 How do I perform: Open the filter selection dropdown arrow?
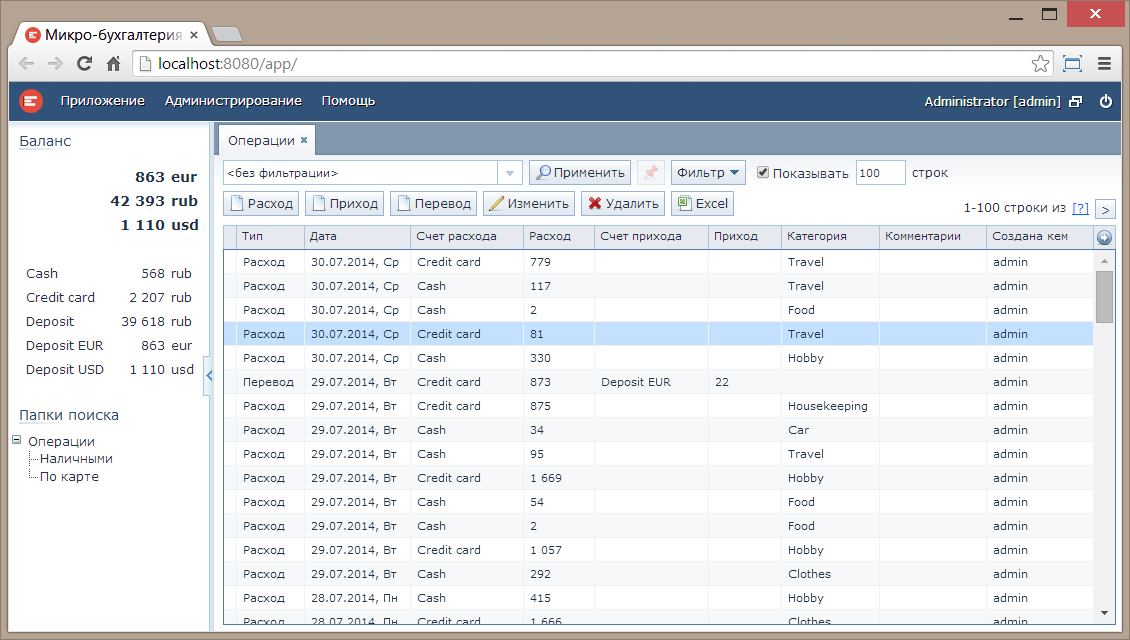pos(510,173)
